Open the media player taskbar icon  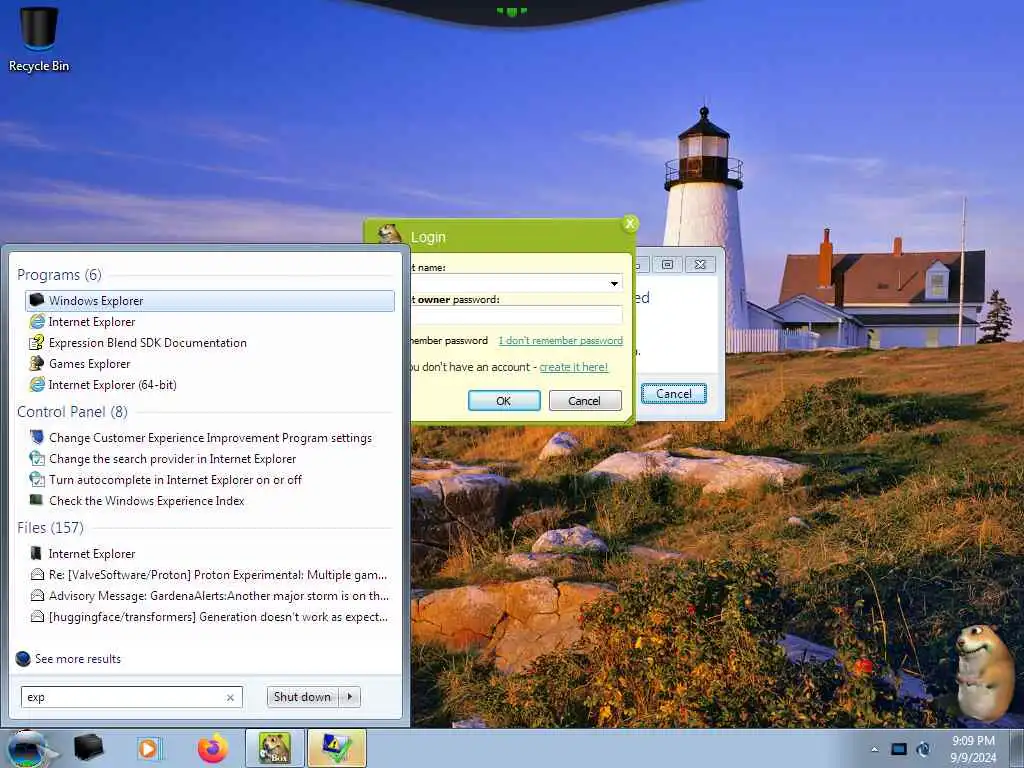pyautogui.click(x=149, y=748)
